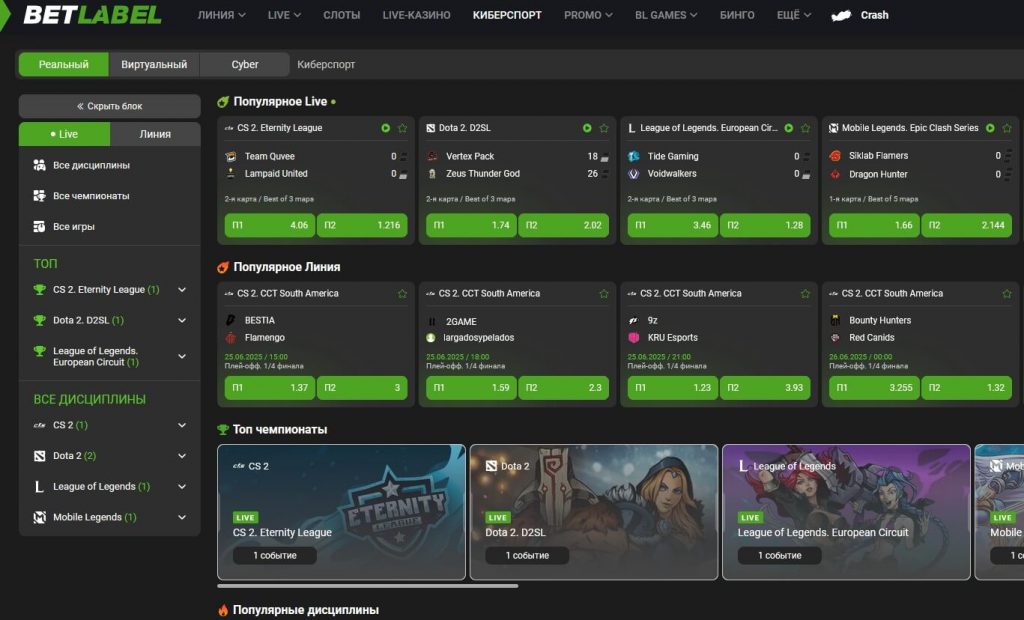Click KRU Esports team logo
This screenshot has height=620, width=1024.
click(x=633, y=338)
